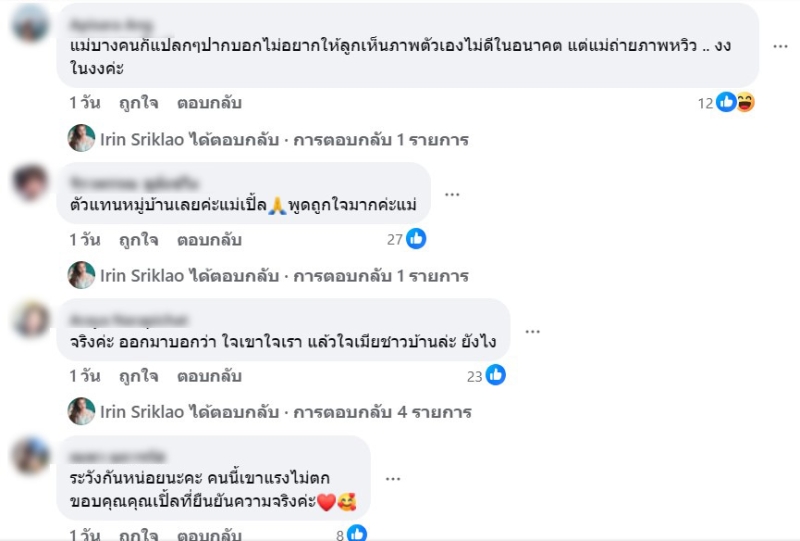Open the options dots beside the ระวังกันหน่อย comment
Image resolution: width=800 pixels, height=541 pixels.
pyautogui.click(x=393, y=479)
